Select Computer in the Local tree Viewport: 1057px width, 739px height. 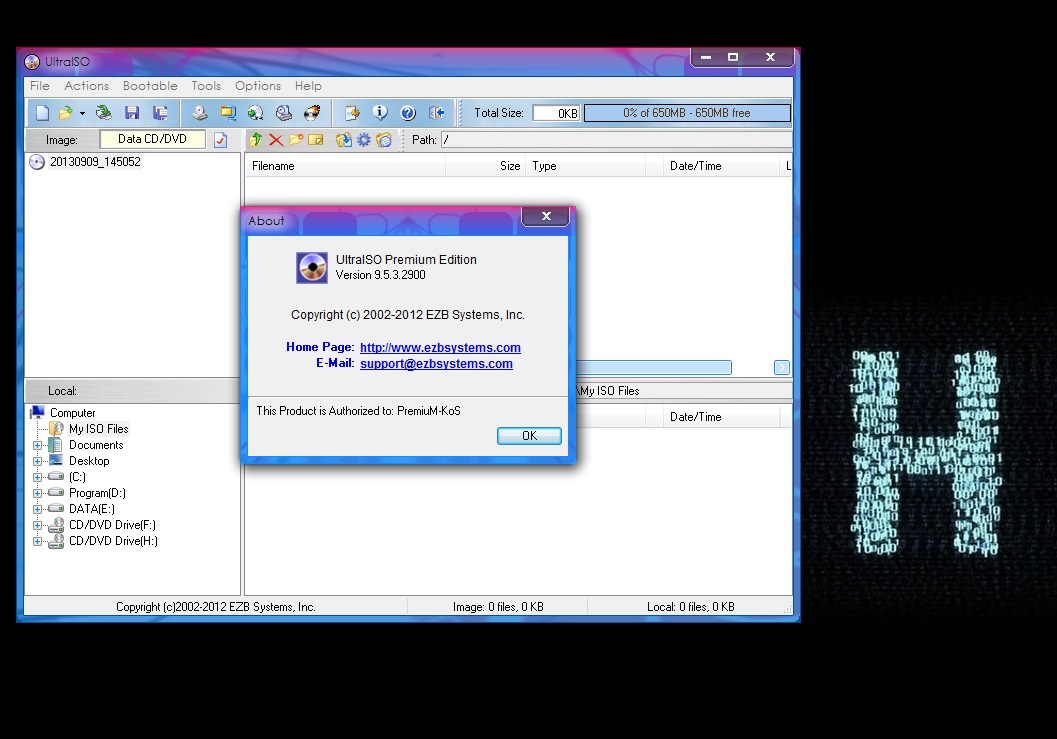(x=72, y=413)
